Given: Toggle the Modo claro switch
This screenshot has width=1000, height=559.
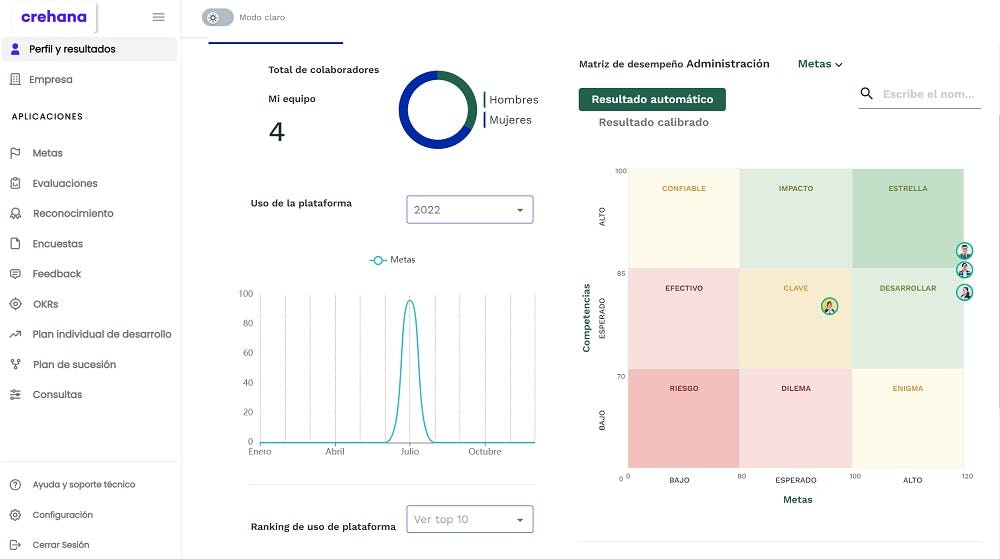Looking at the screenshot, I should [x=217, y=18].
